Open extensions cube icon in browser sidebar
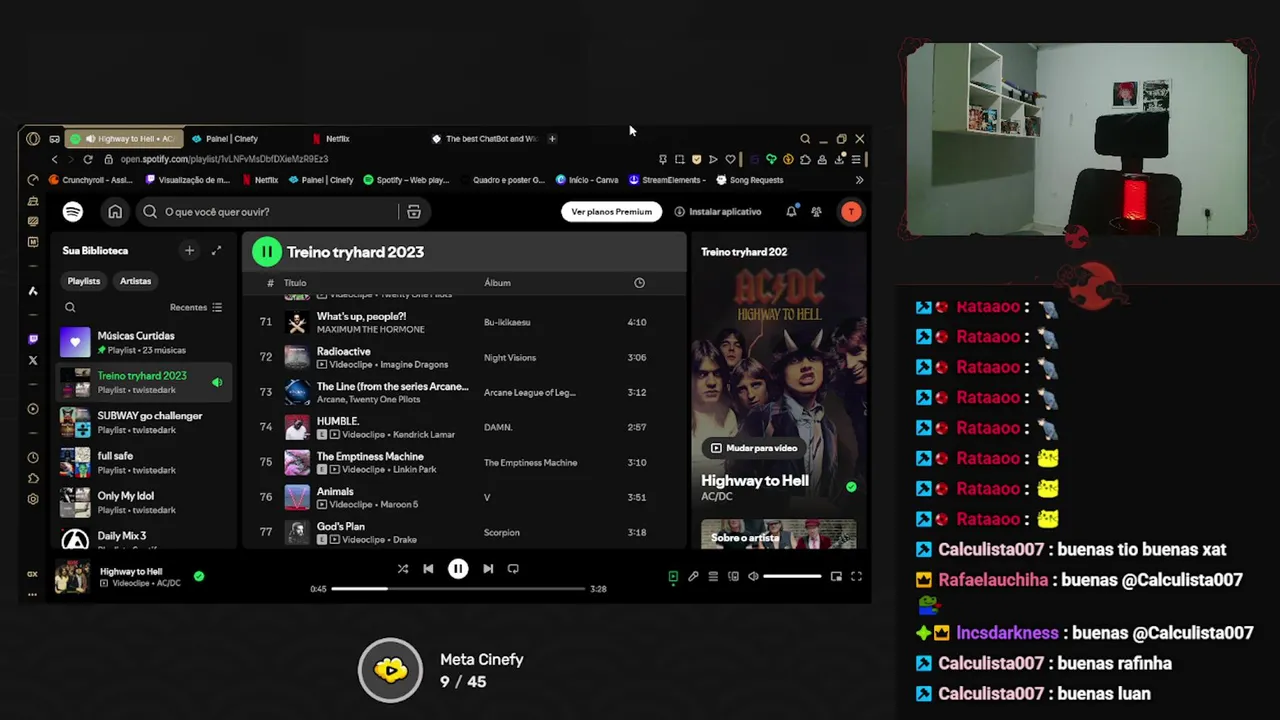The height and width of the screenshot is (720, 1280). point(33,478)
